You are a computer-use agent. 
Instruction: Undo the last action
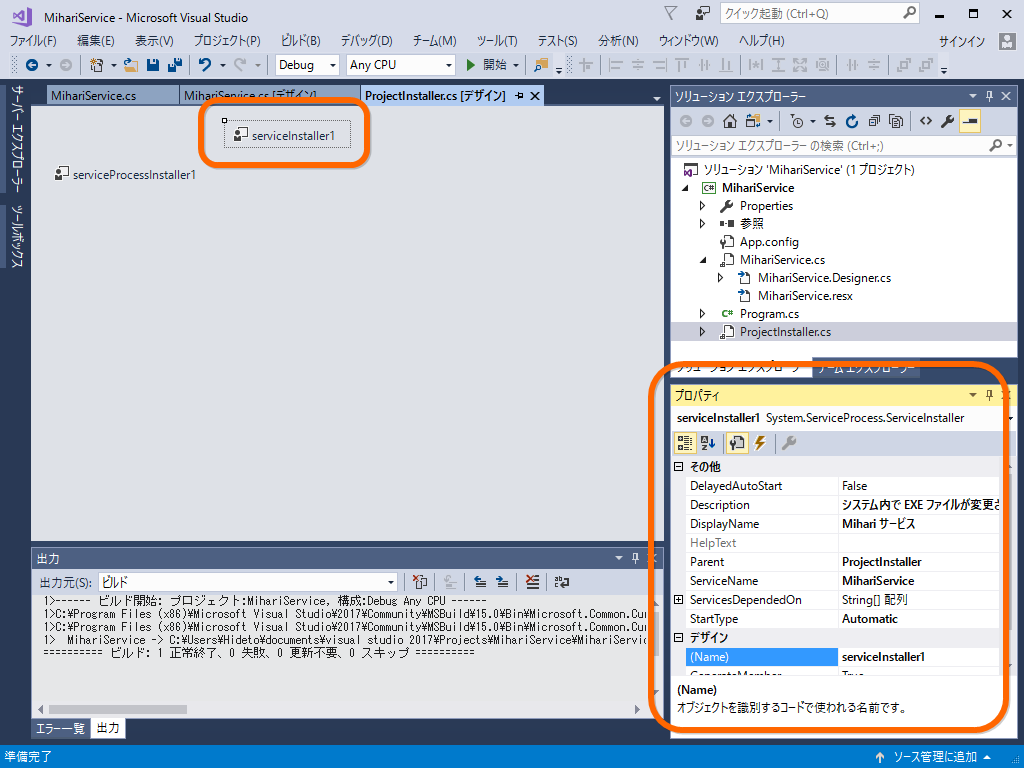205,65
